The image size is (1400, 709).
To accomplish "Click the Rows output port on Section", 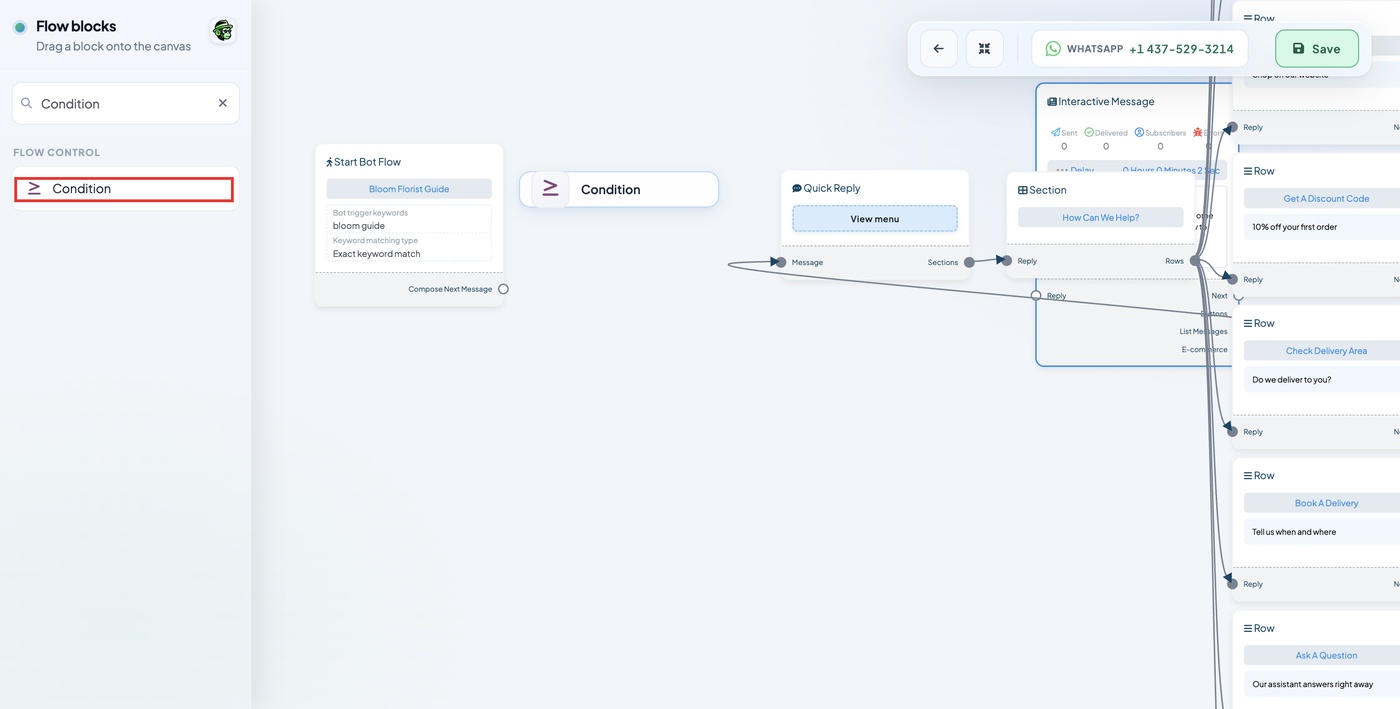I will [x=1195, y=261].
